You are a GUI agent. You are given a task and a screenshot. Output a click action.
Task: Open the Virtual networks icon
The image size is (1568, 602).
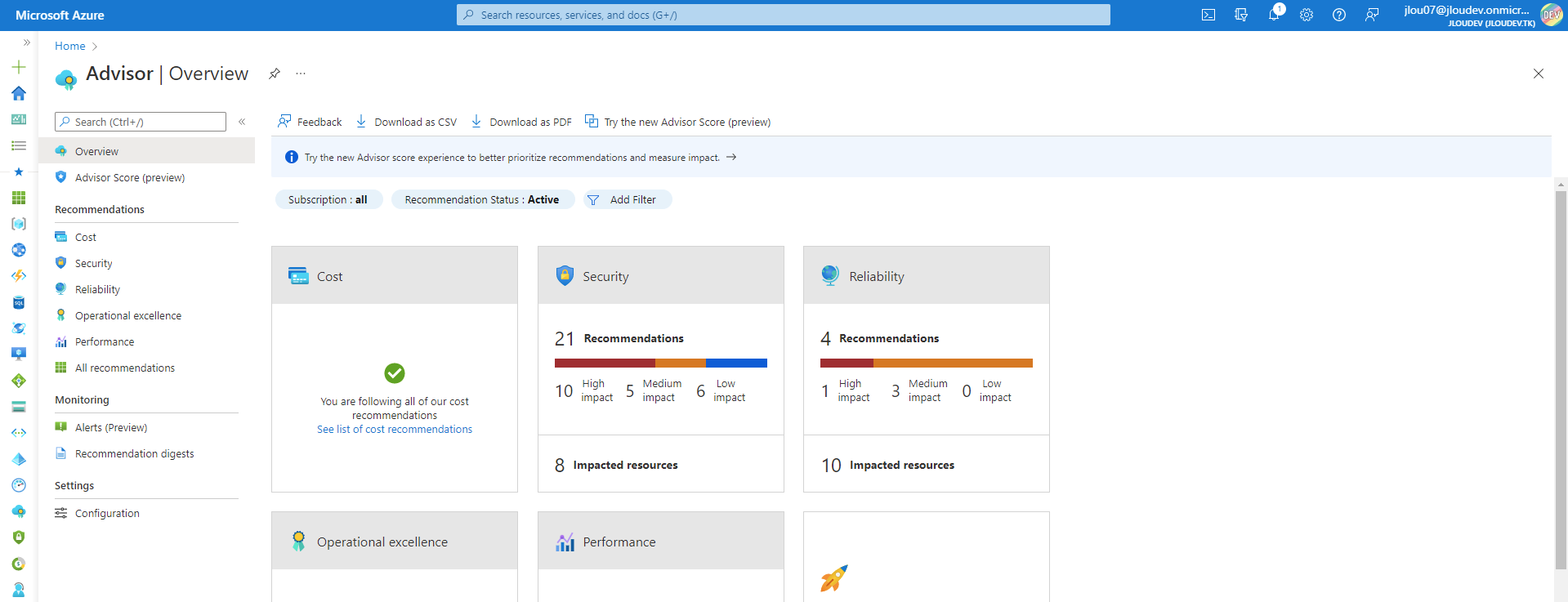[x=19, y=433]
